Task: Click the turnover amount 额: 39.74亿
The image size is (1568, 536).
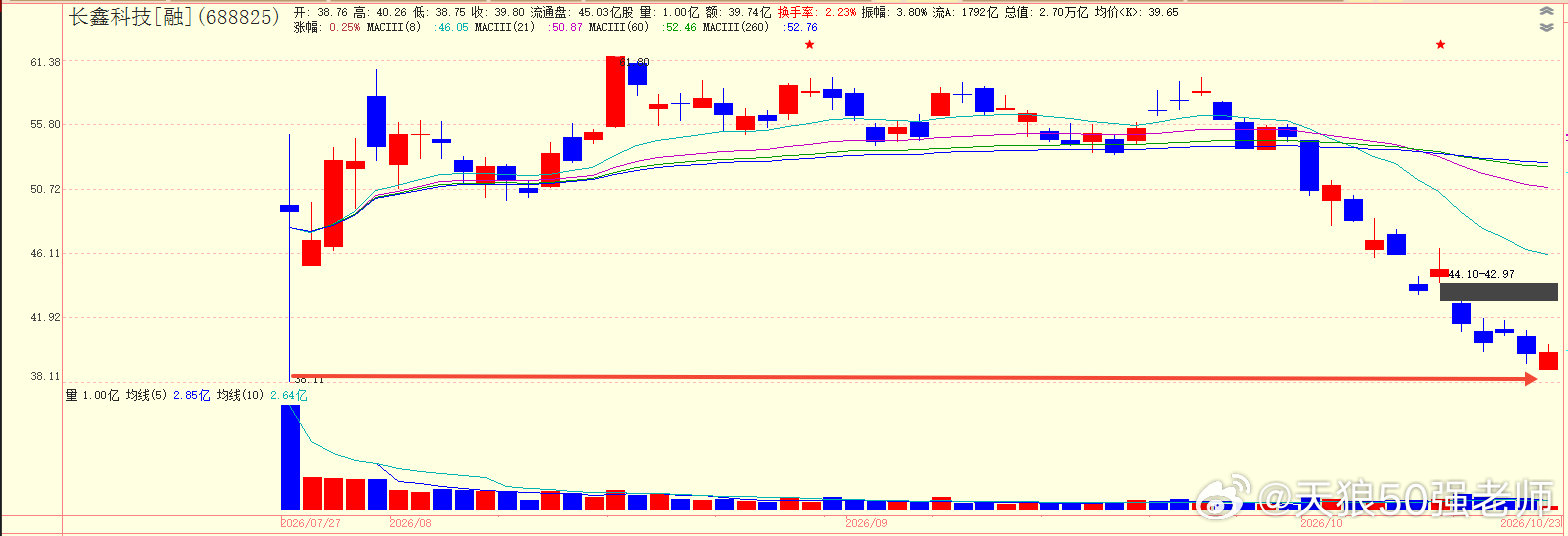Action: point(739,13)
